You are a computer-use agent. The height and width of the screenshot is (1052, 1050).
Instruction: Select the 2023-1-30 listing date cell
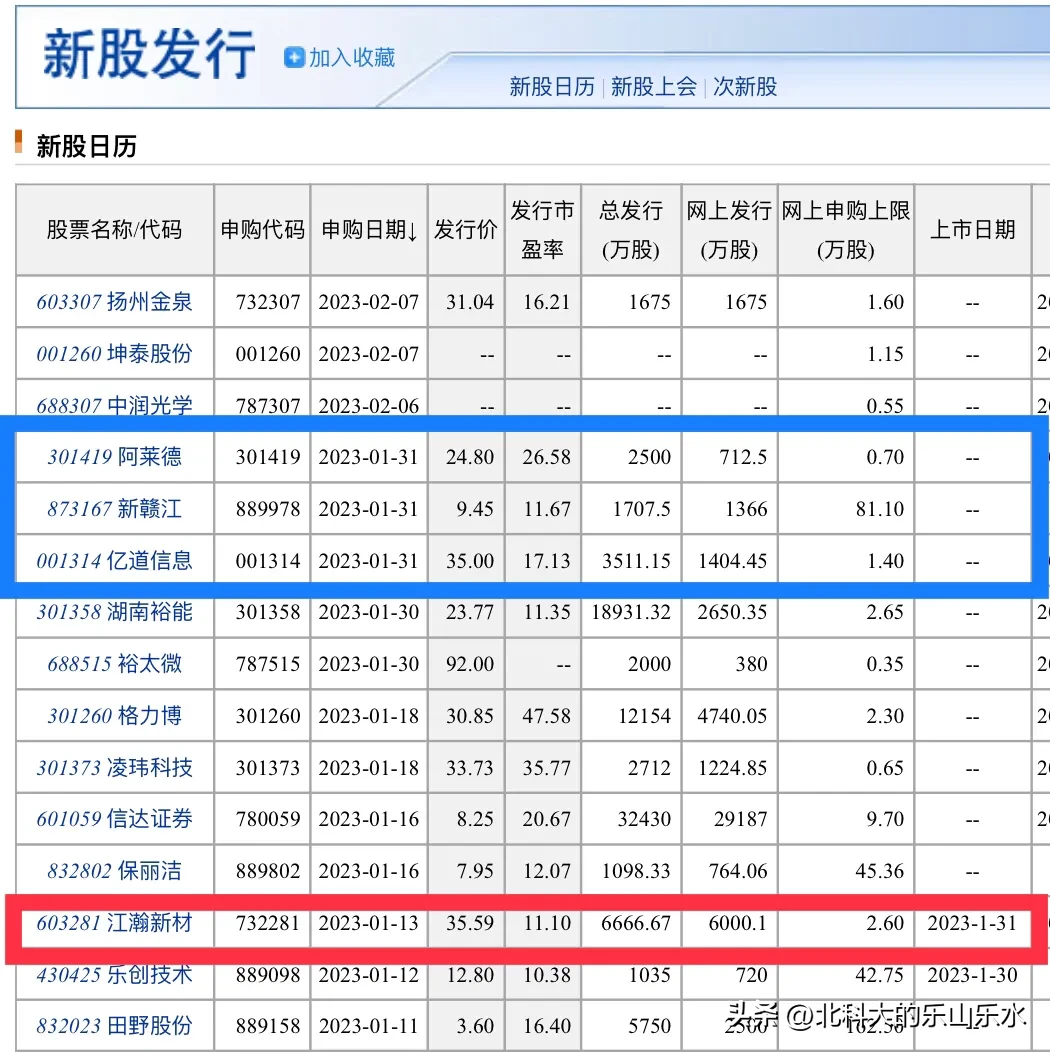(972, 974)
